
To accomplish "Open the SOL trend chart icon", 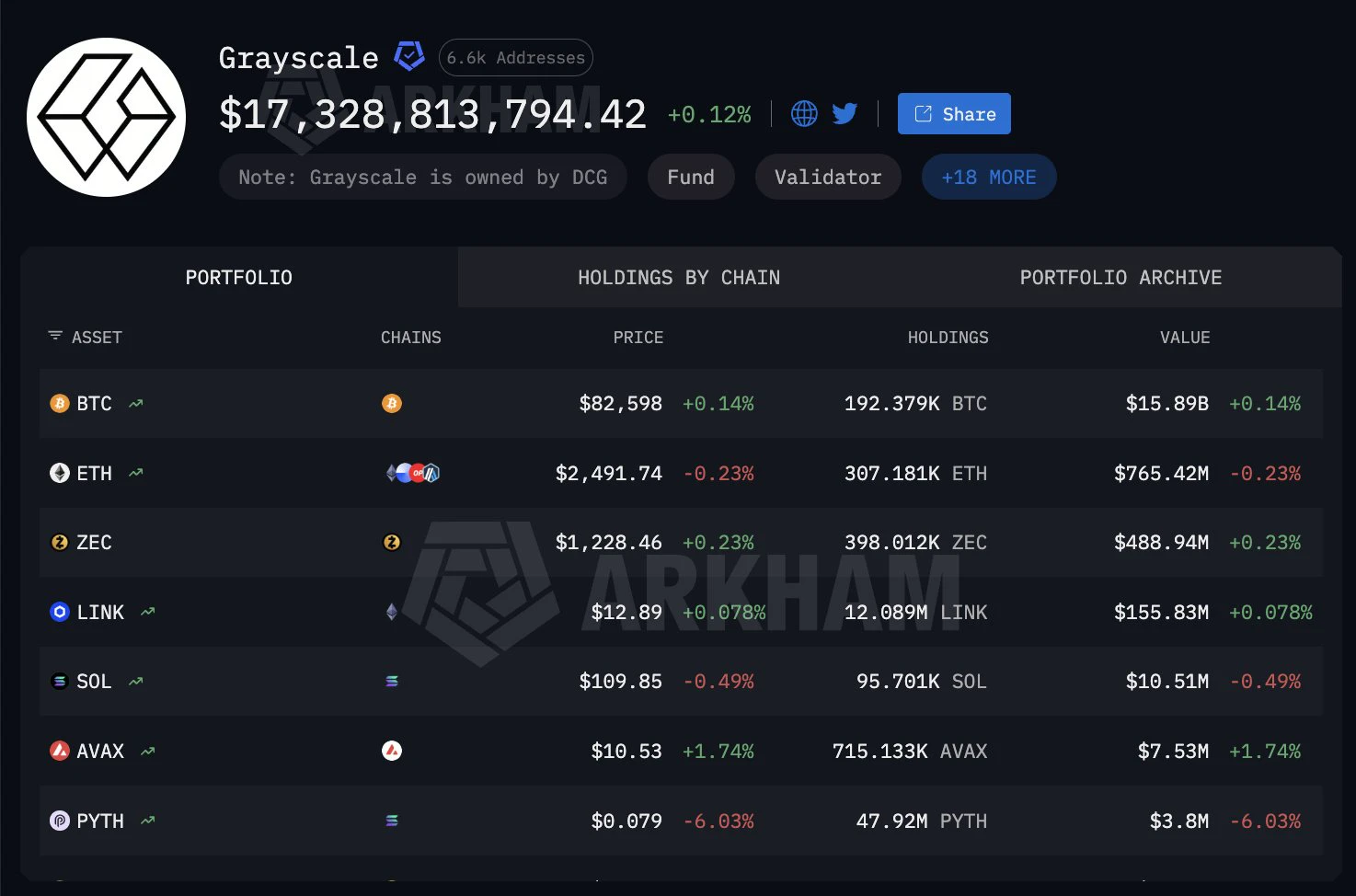I will tap(136, 682).
